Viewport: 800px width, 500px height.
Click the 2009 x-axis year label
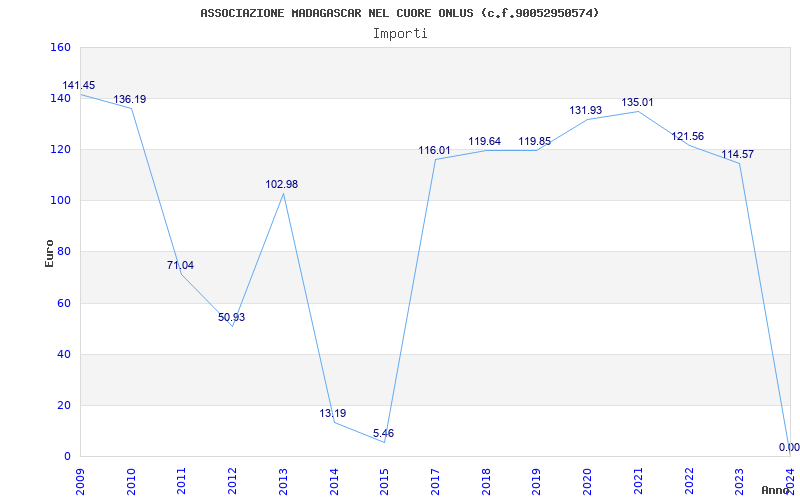(80, 482)
